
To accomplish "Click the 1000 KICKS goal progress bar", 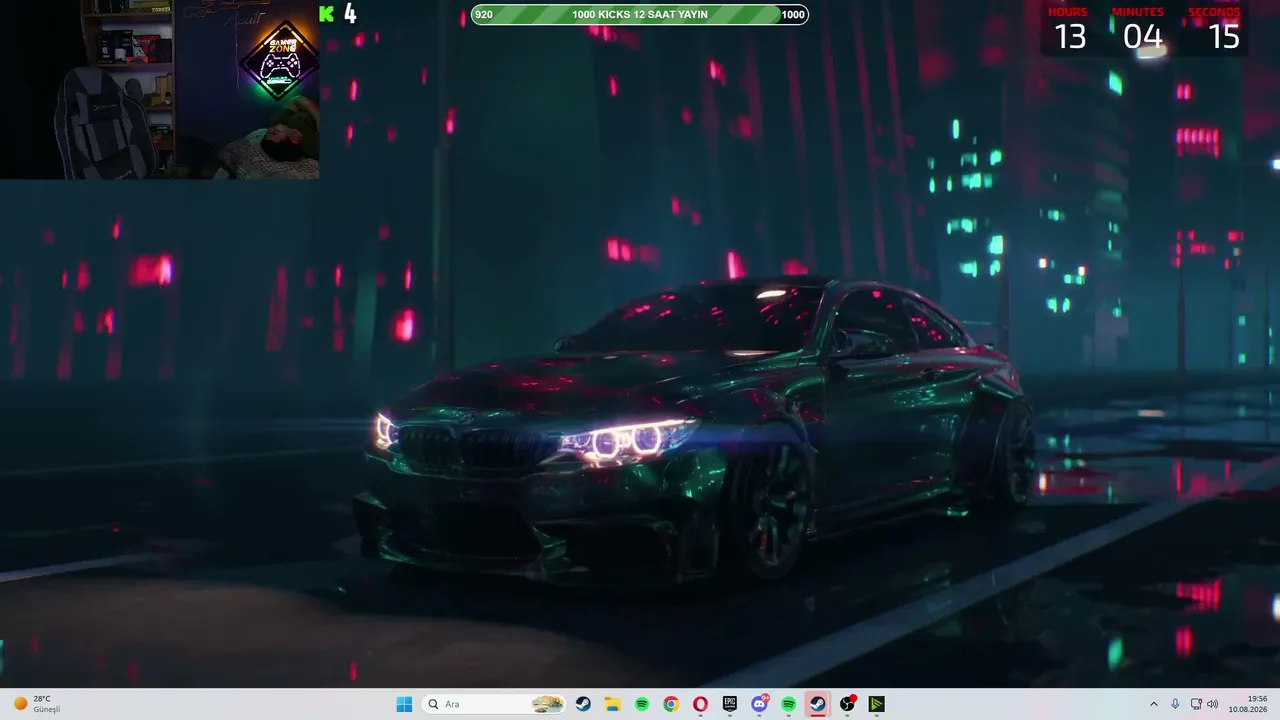I will [640, 14].
